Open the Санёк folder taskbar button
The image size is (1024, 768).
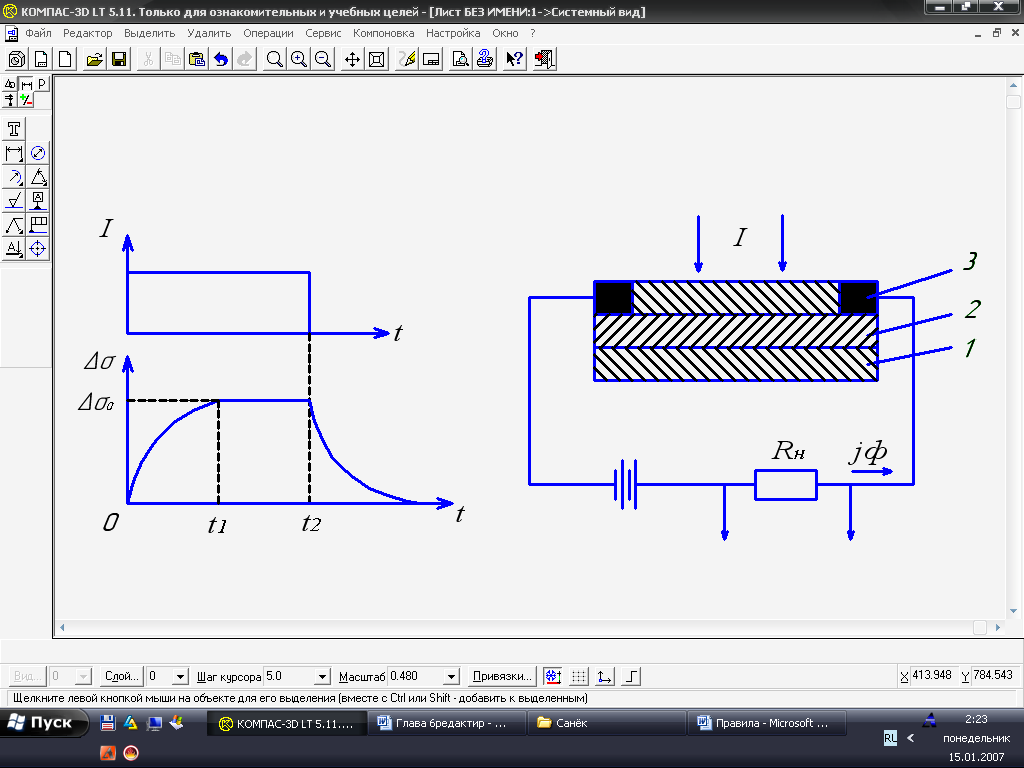[605, 724]
